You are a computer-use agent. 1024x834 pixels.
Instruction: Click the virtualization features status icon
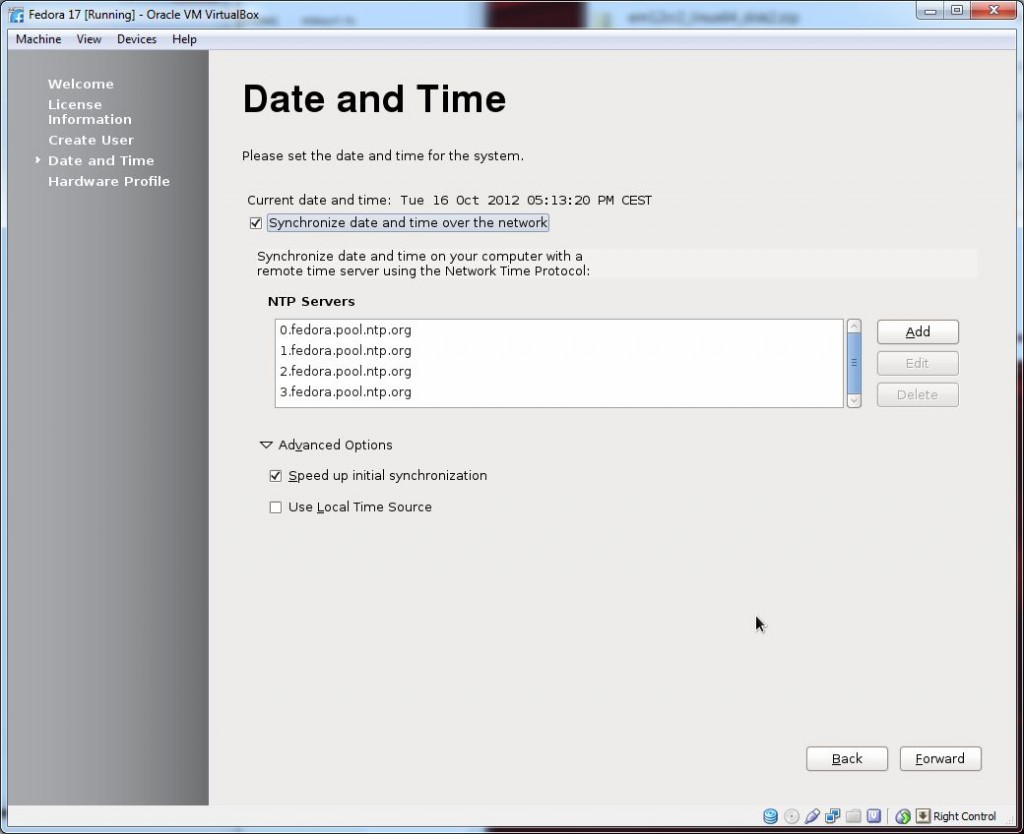point(874,816)
